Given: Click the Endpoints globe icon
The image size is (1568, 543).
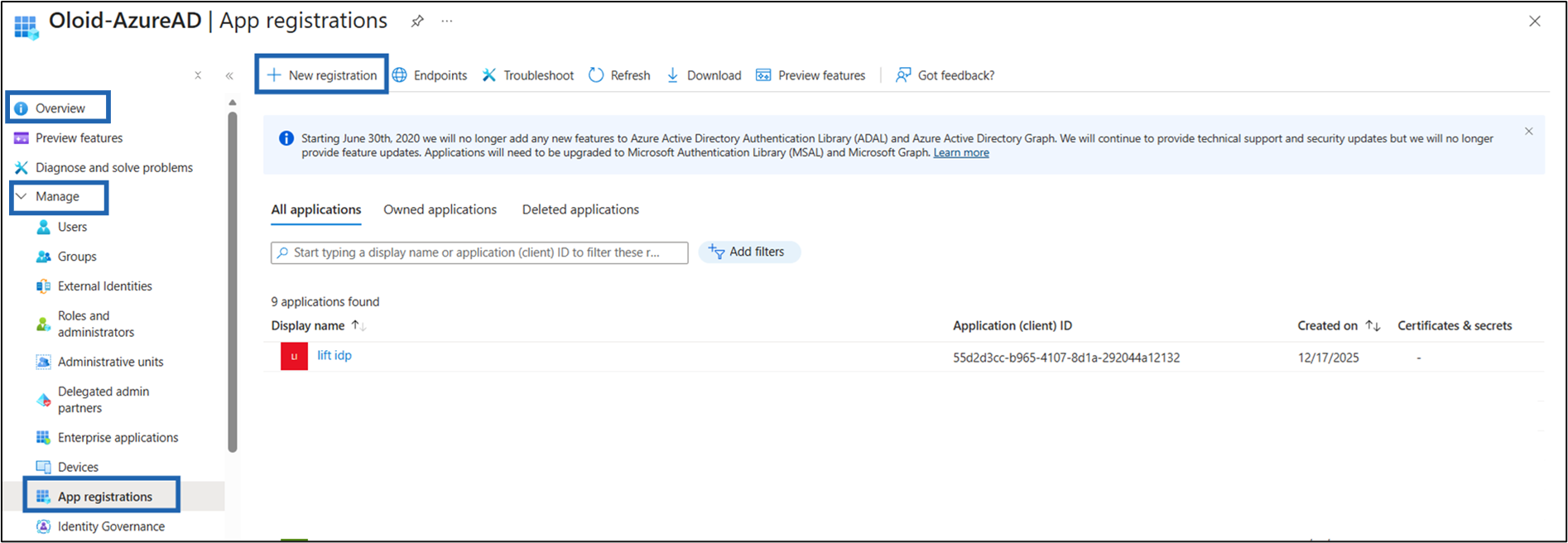Looking at the screenshot, I should click(x=400, y=75).
